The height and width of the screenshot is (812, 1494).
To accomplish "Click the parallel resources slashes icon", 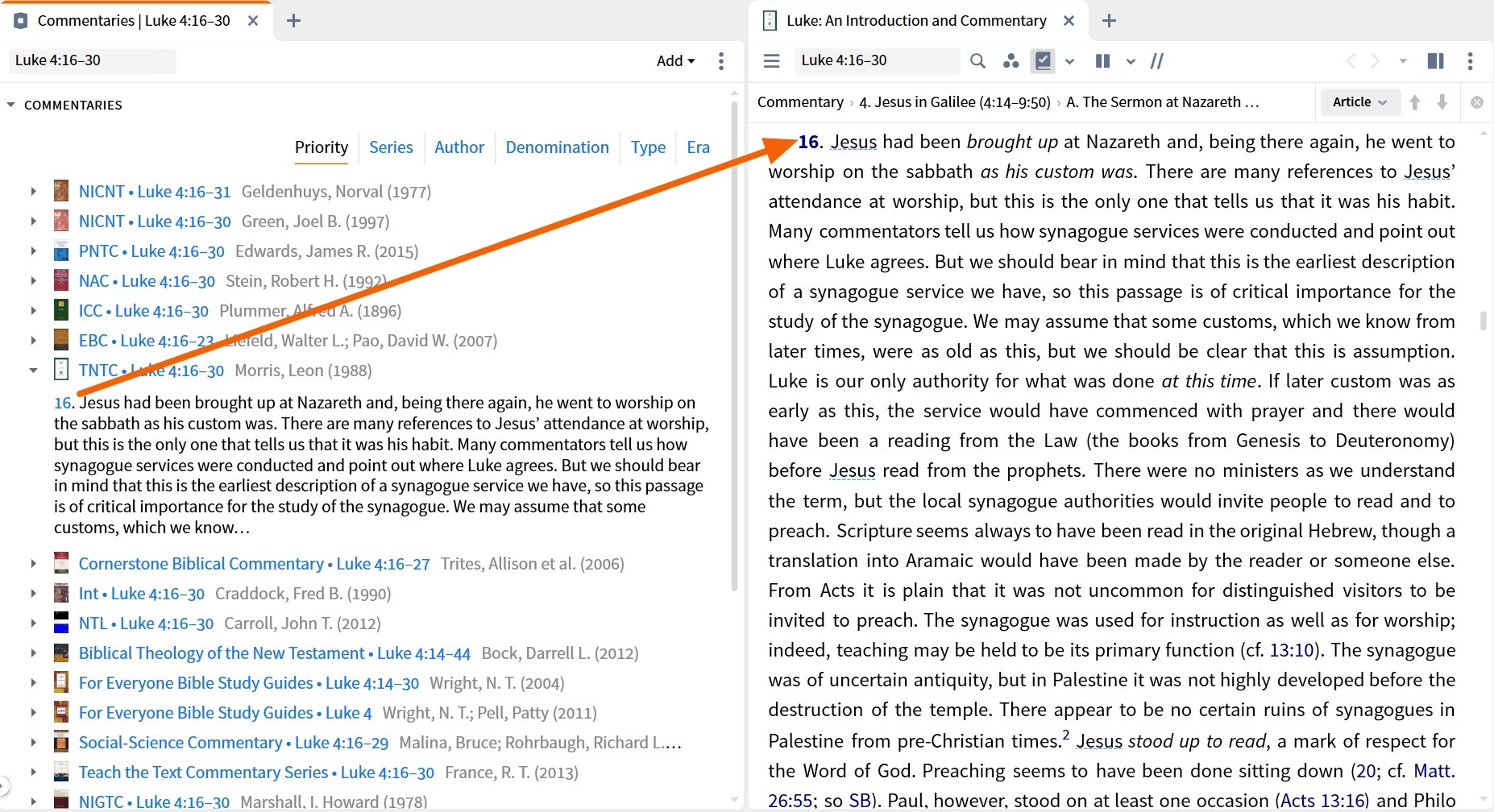I will pyautogui.click(x=1157, y=60).
